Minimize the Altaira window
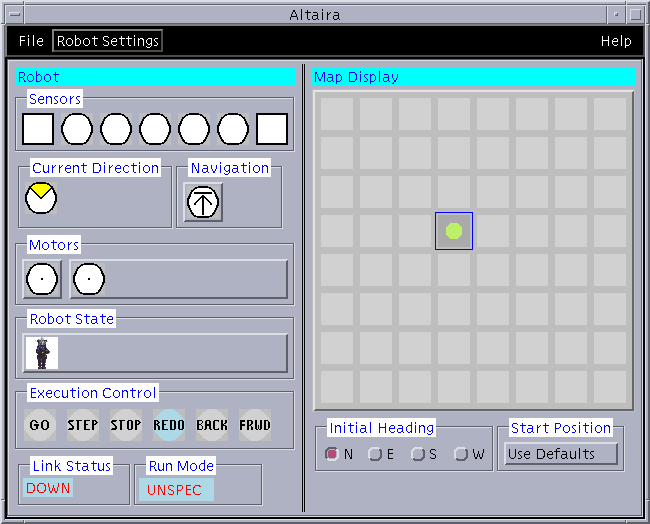The image size is (650, 524). point(616,15)
